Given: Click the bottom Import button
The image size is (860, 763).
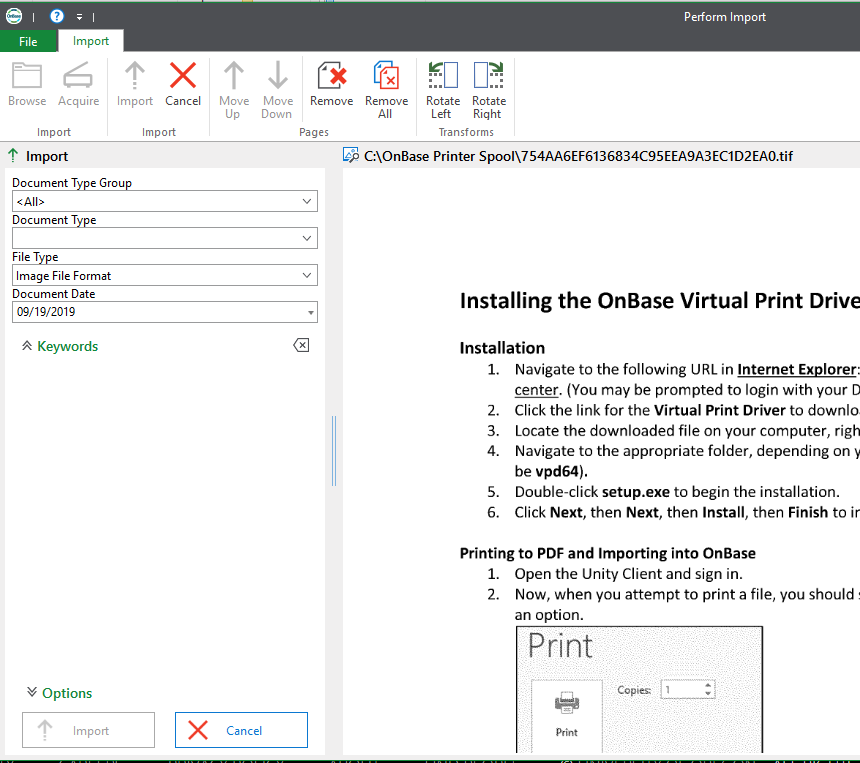Looking at the screenshot, I should point(88,730).
